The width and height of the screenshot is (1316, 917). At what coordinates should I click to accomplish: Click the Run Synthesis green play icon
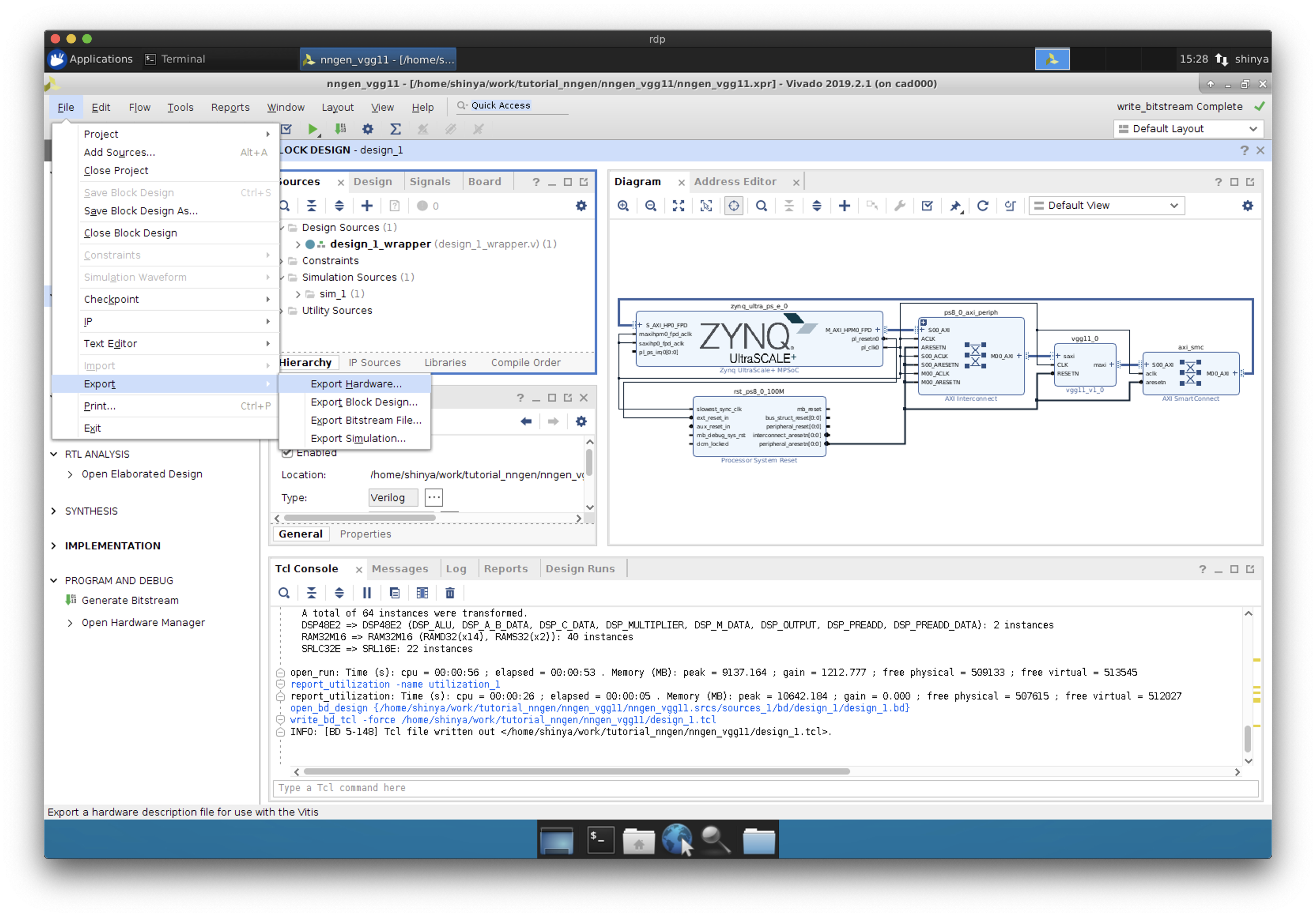(x=312, y=129)
